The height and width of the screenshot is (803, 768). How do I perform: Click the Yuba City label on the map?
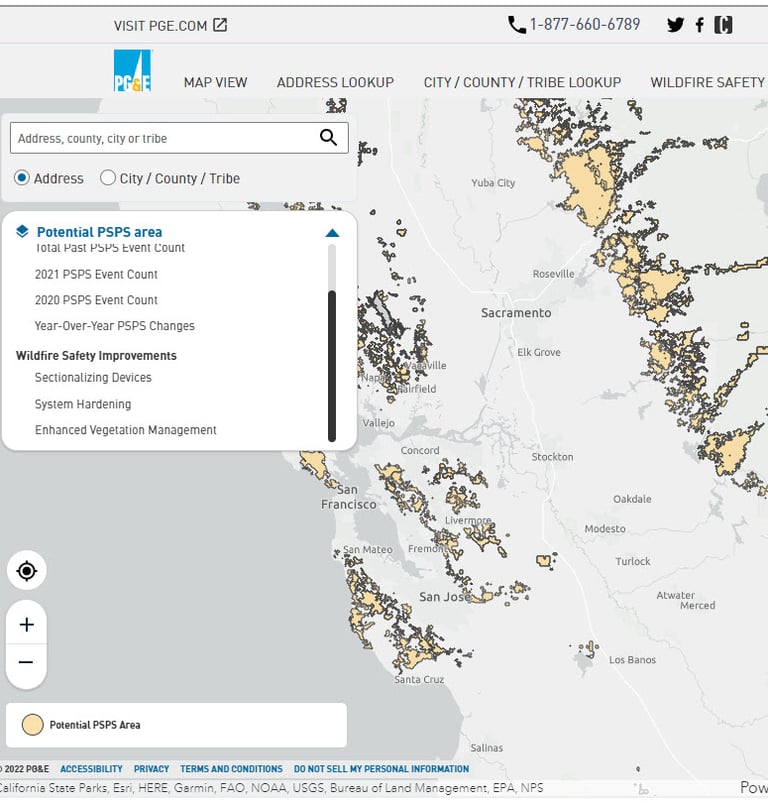pos(493,183)
